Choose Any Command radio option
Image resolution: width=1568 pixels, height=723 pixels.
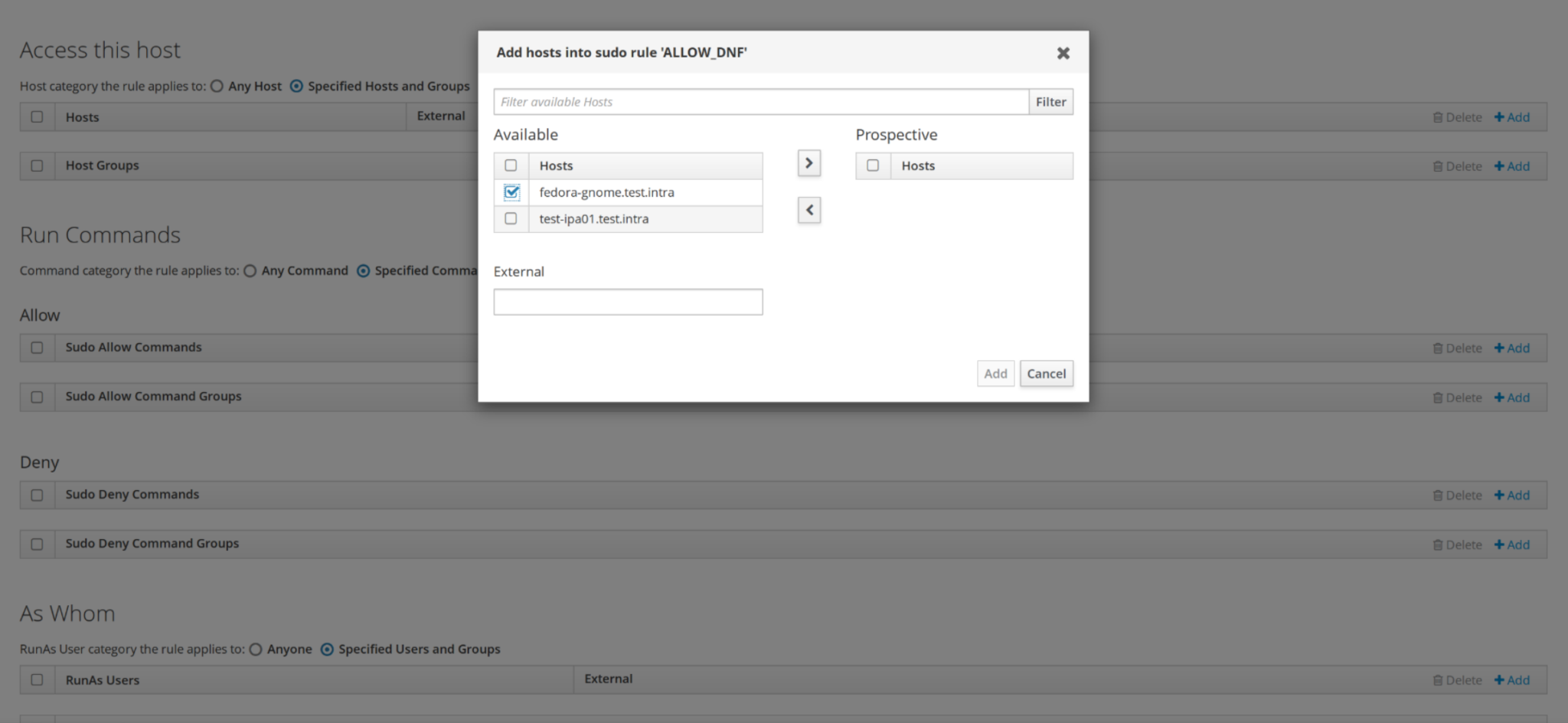[x=250, y=271]
